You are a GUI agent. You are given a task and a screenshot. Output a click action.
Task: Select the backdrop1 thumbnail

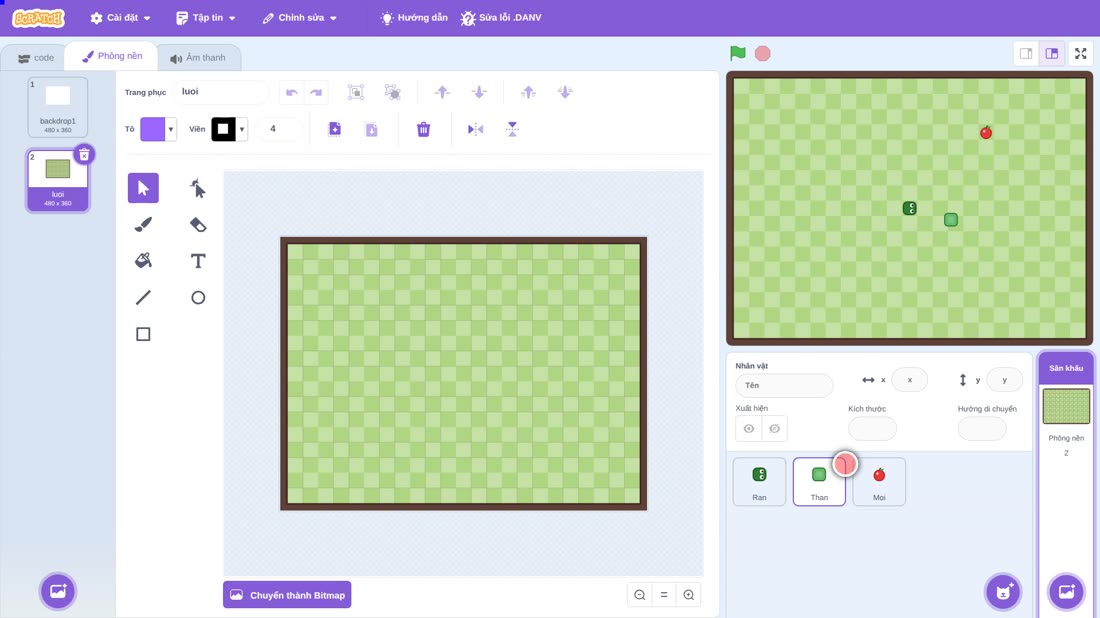click(x=58, y=107)
